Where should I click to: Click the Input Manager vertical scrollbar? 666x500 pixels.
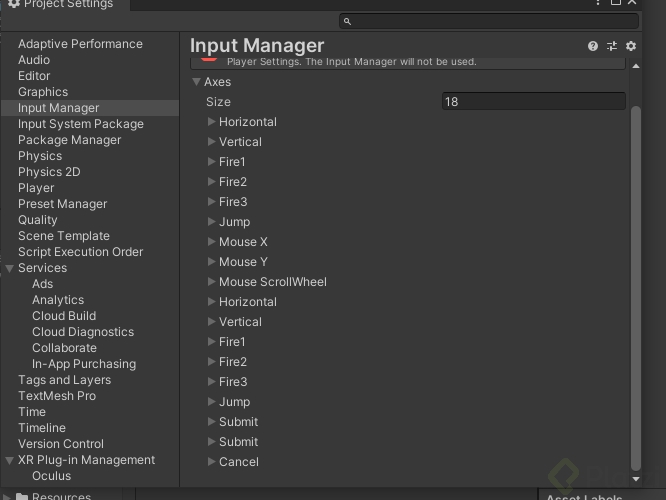[635, 289]
